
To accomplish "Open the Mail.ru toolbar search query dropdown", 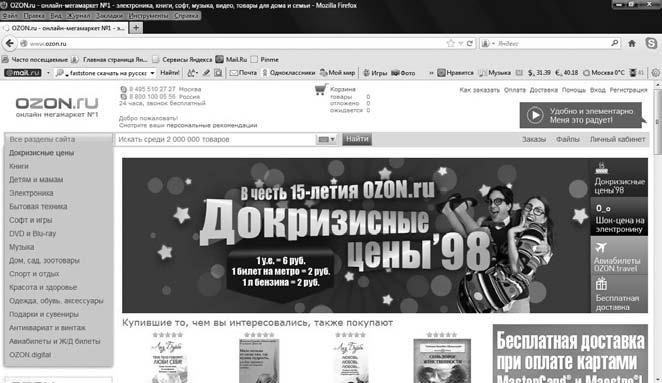I will pyautogui.click(x=152, y=73).
